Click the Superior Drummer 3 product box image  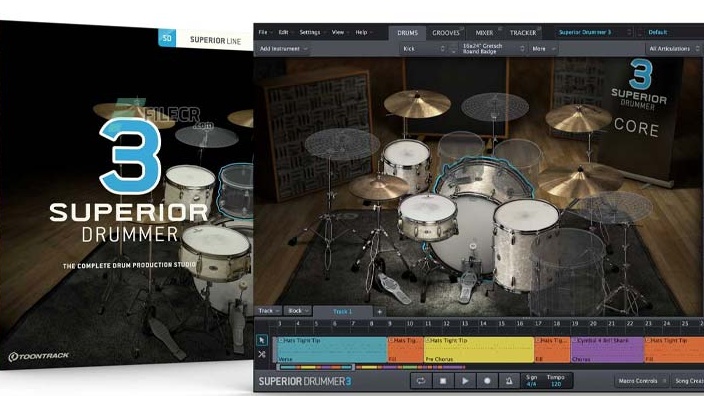pyautogui.click(x=127, y=195)
